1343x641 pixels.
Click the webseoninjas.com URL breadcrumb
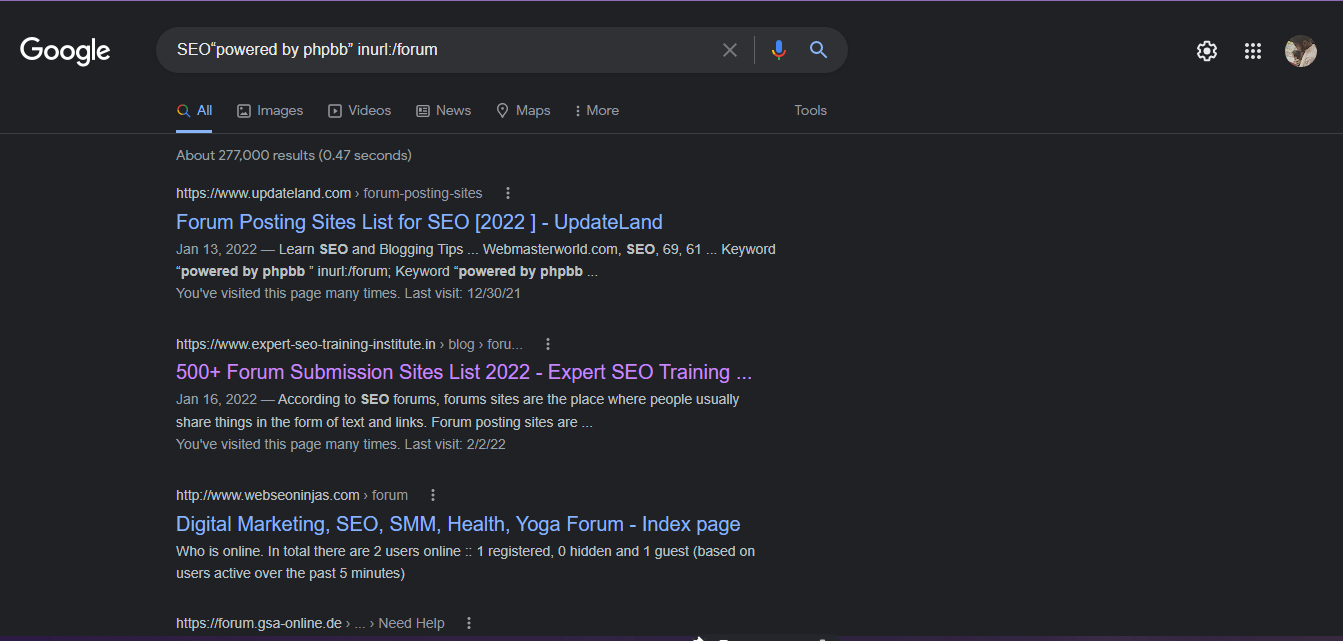coord(292,495)
